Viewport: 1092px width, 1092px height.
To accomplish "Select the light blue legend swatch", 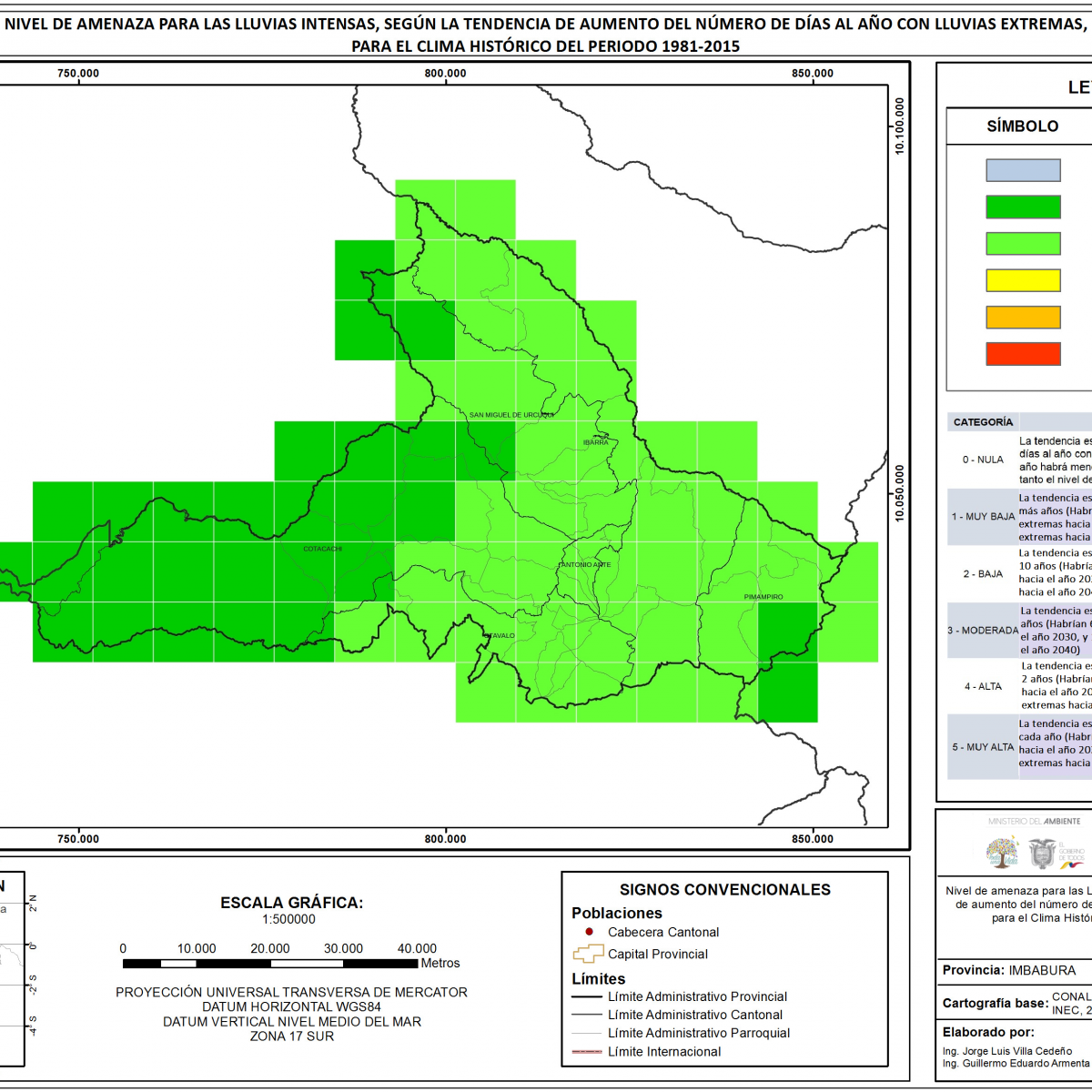I will click(x=1023, y=170).
